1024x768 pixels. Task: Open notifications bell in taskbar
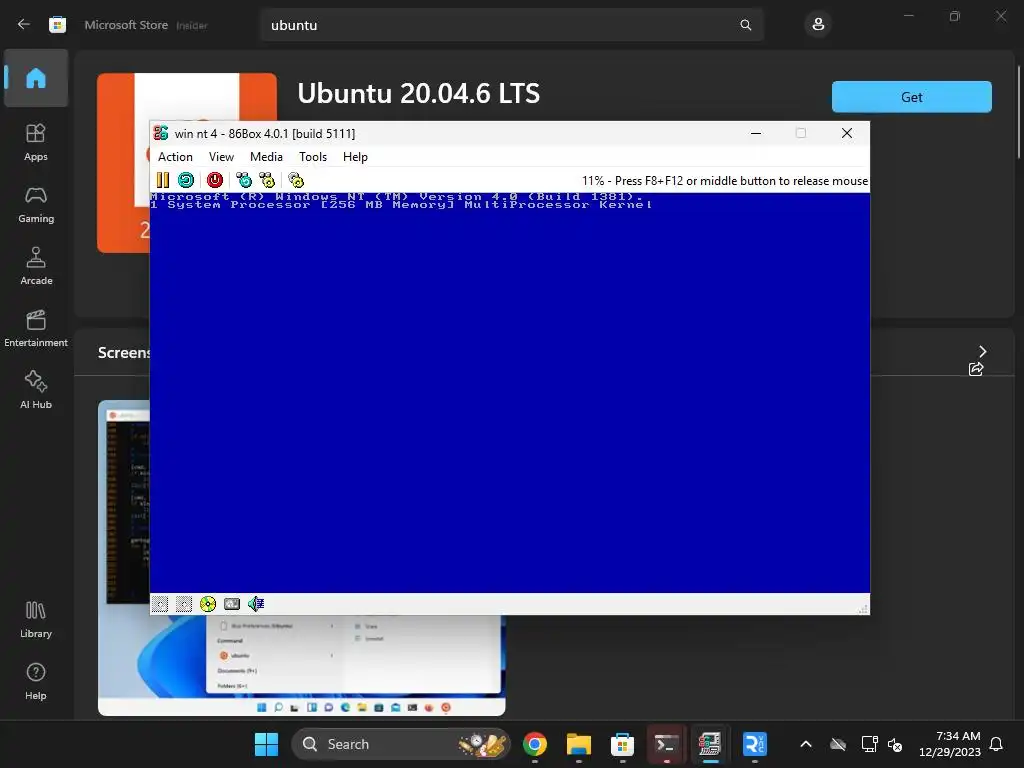pyautogui.click(x=997, y=744)
